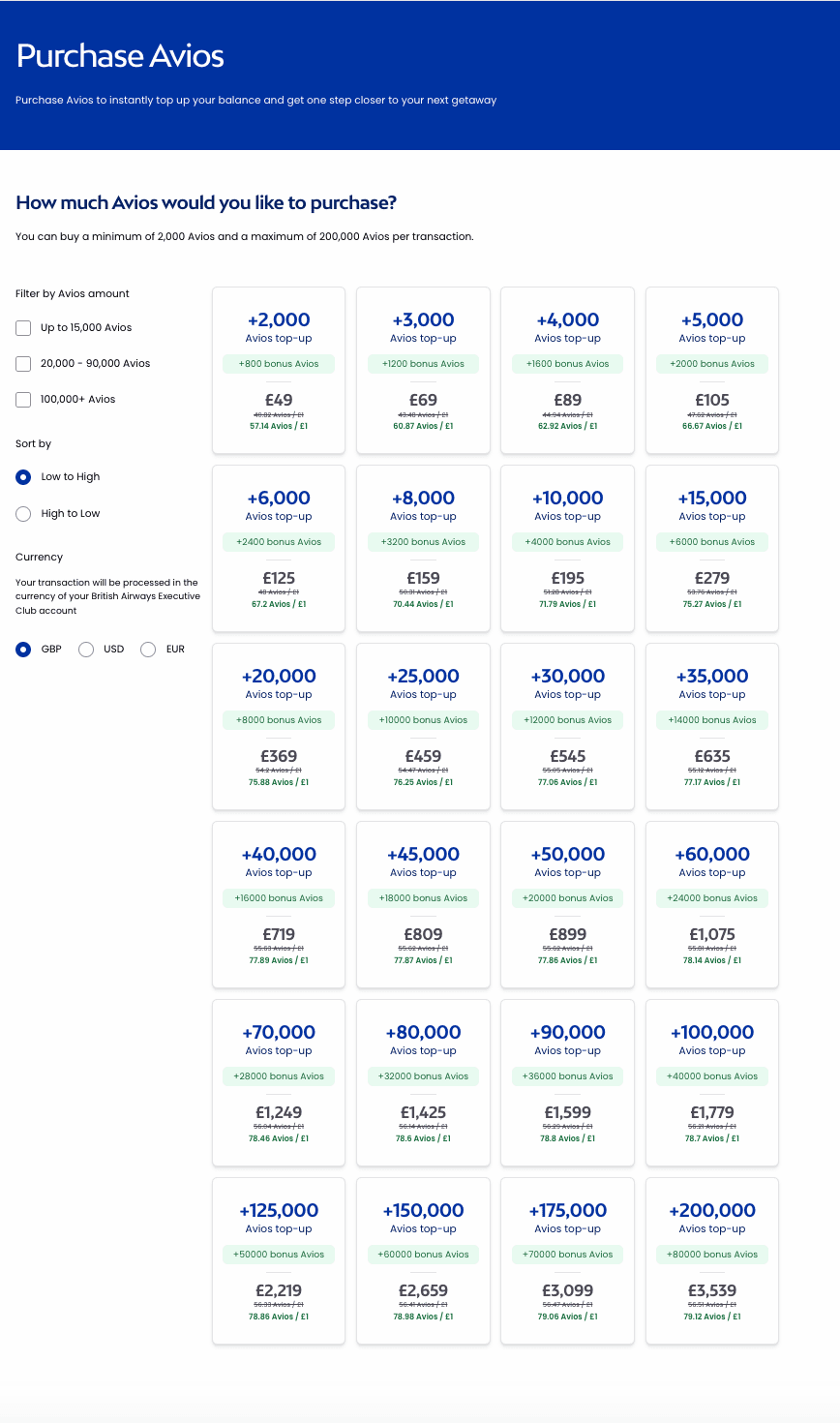This screenshot has height=1423, width=840.
Task: Click the '+8000 bonus Avios' badge
Action: point(279,720)
